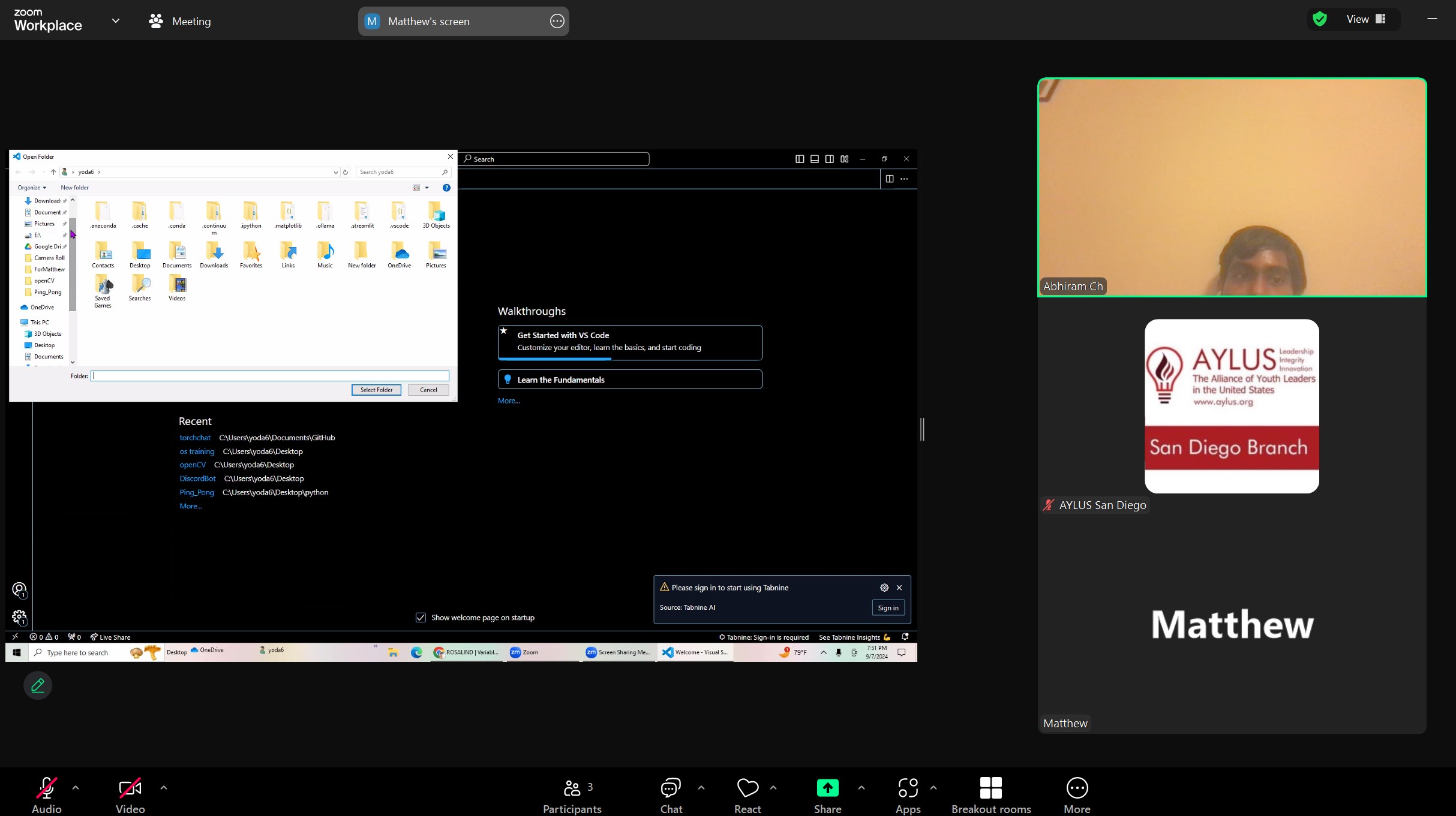Open the change view dropdown arrow
The image size is (1456, 816).
[427, 188]
